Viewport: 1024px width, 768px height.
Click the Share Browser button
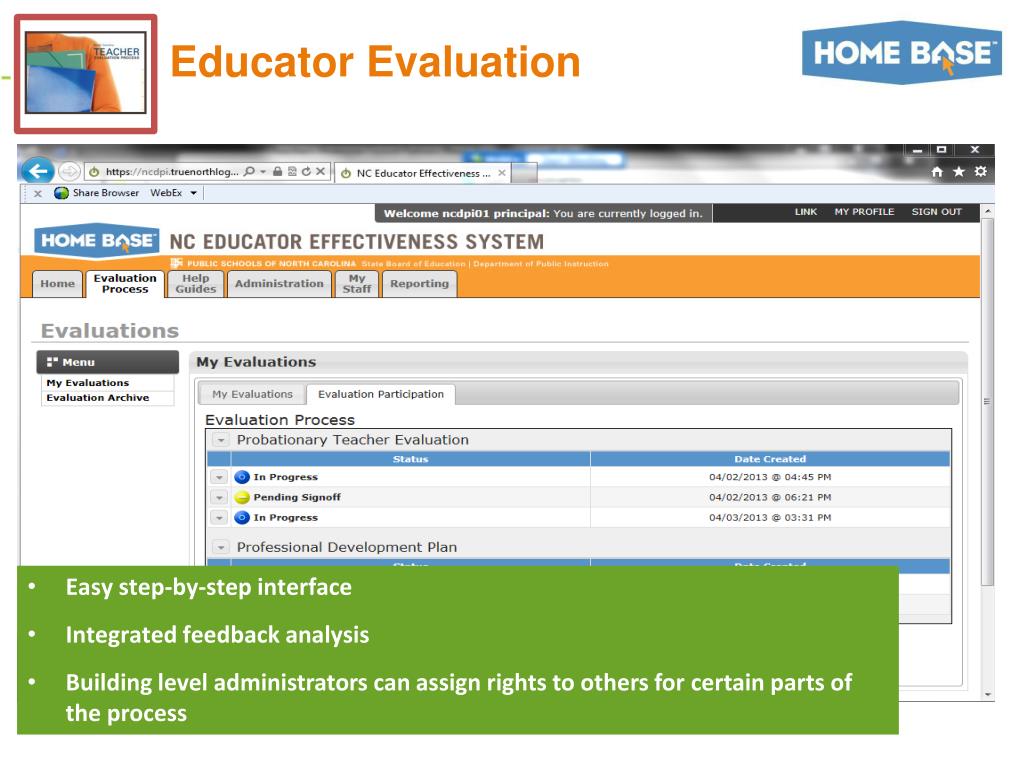(x=97, y=193)
